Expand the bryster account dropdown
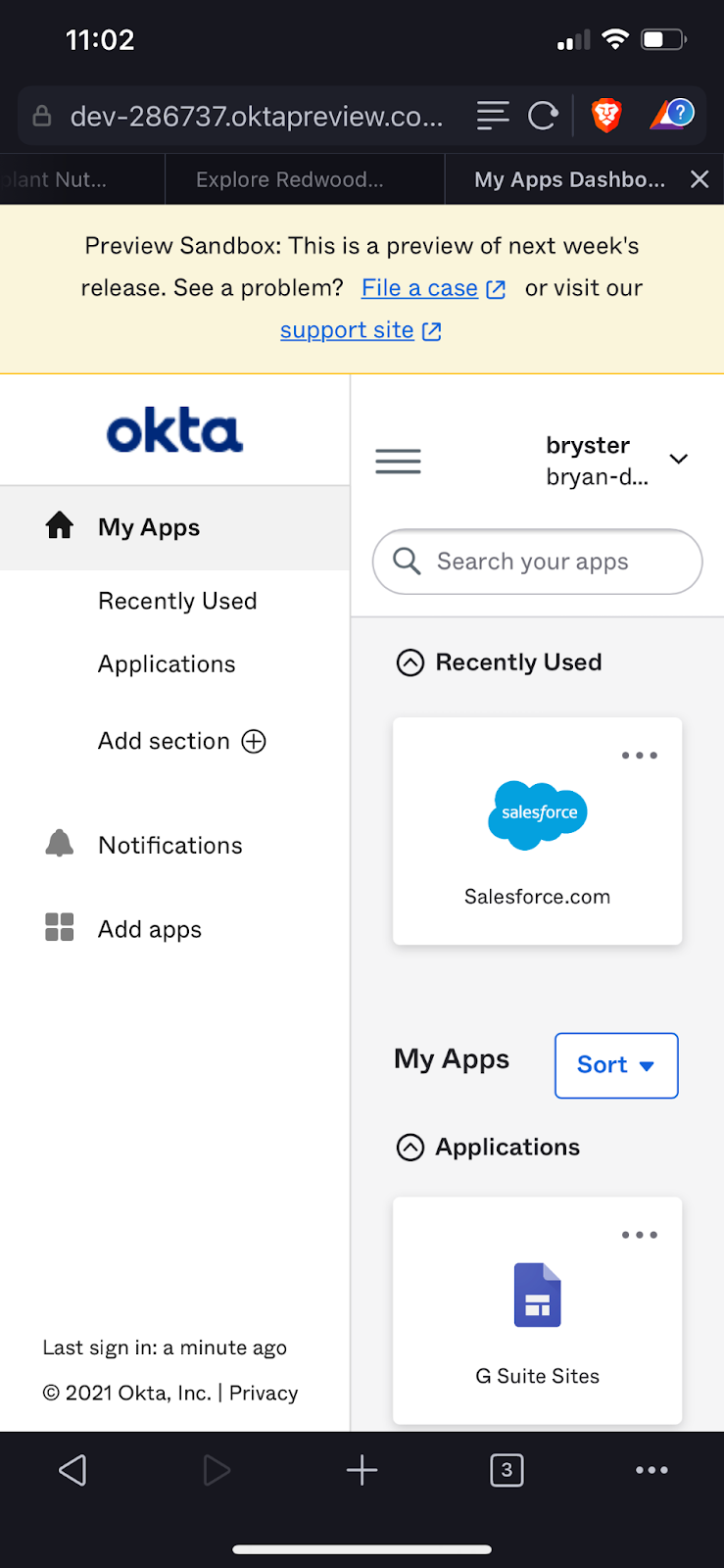 pyautogui.click(x=678, y=460)
